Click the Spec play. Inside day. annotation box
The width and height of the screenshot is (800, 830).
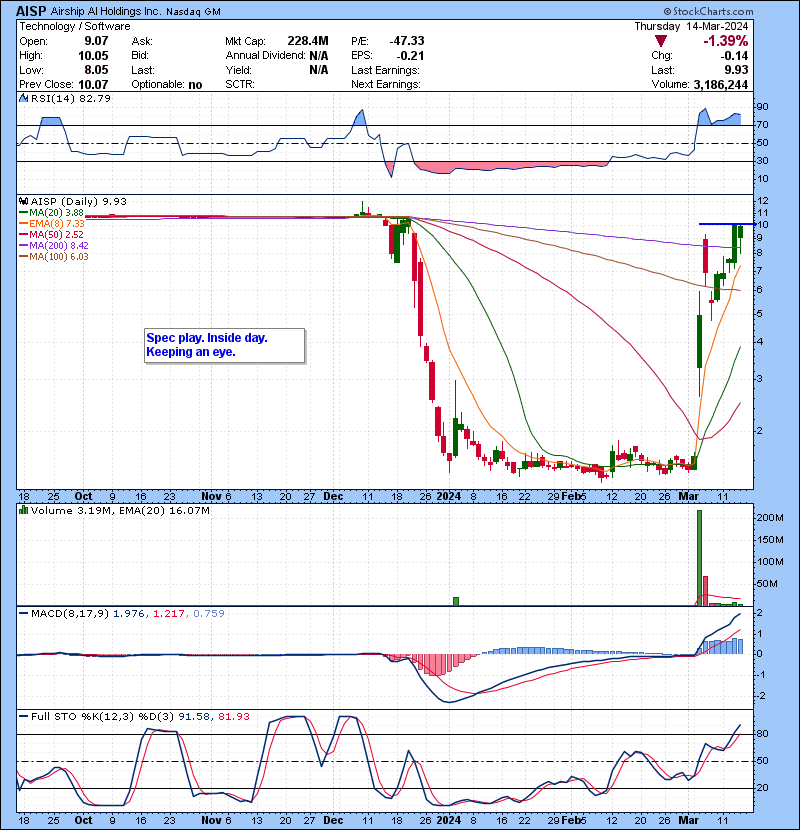[x=224, y=345]
